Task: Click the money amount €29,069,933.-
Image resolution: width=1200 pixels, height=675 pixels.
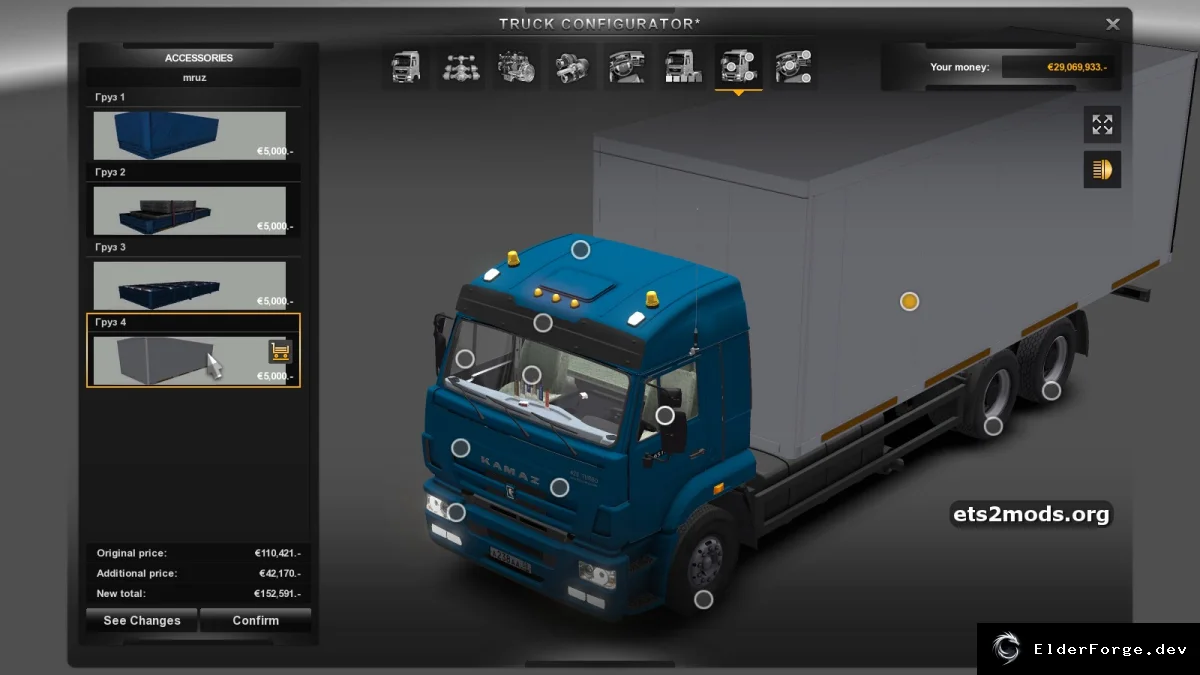Action: [1078, 67]
